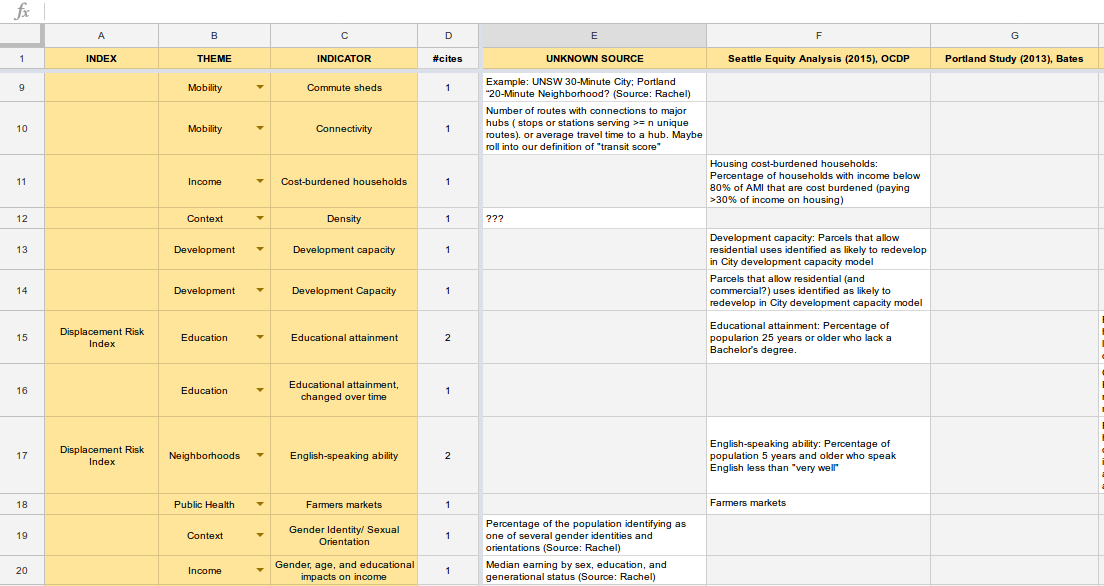Select column D header

[x=448, y=35]
